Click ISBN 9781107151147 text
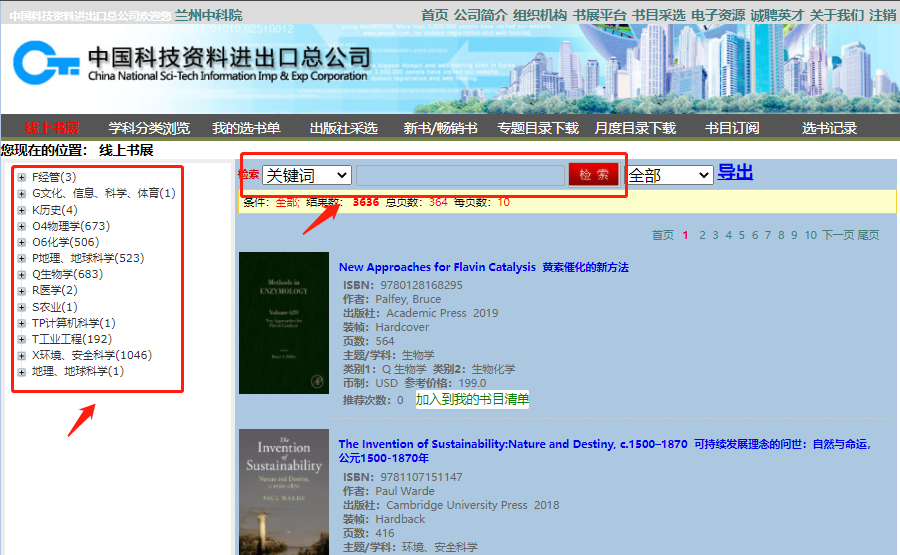This screenshot has width=900, height=555. point(421,477)
